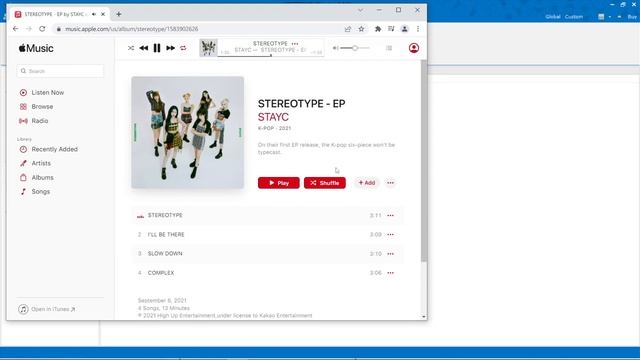The width and height of the screenshot is (640, 360).
Task: Open the tab search chevron
Action: click(x=360, y=10)
